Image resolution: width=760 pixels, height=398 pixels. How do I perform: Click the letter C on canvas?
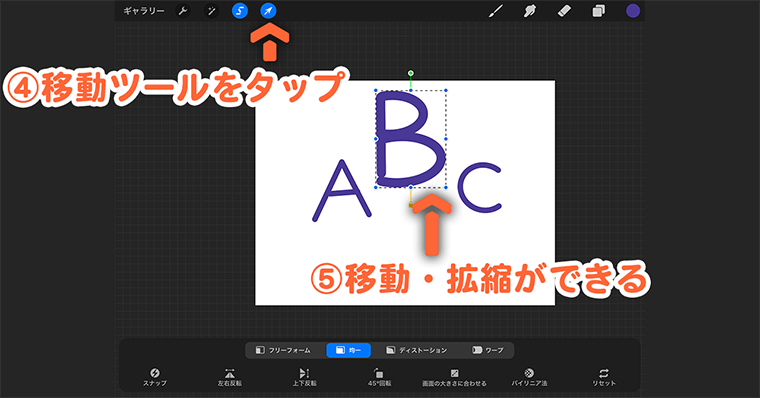[479, 188]
